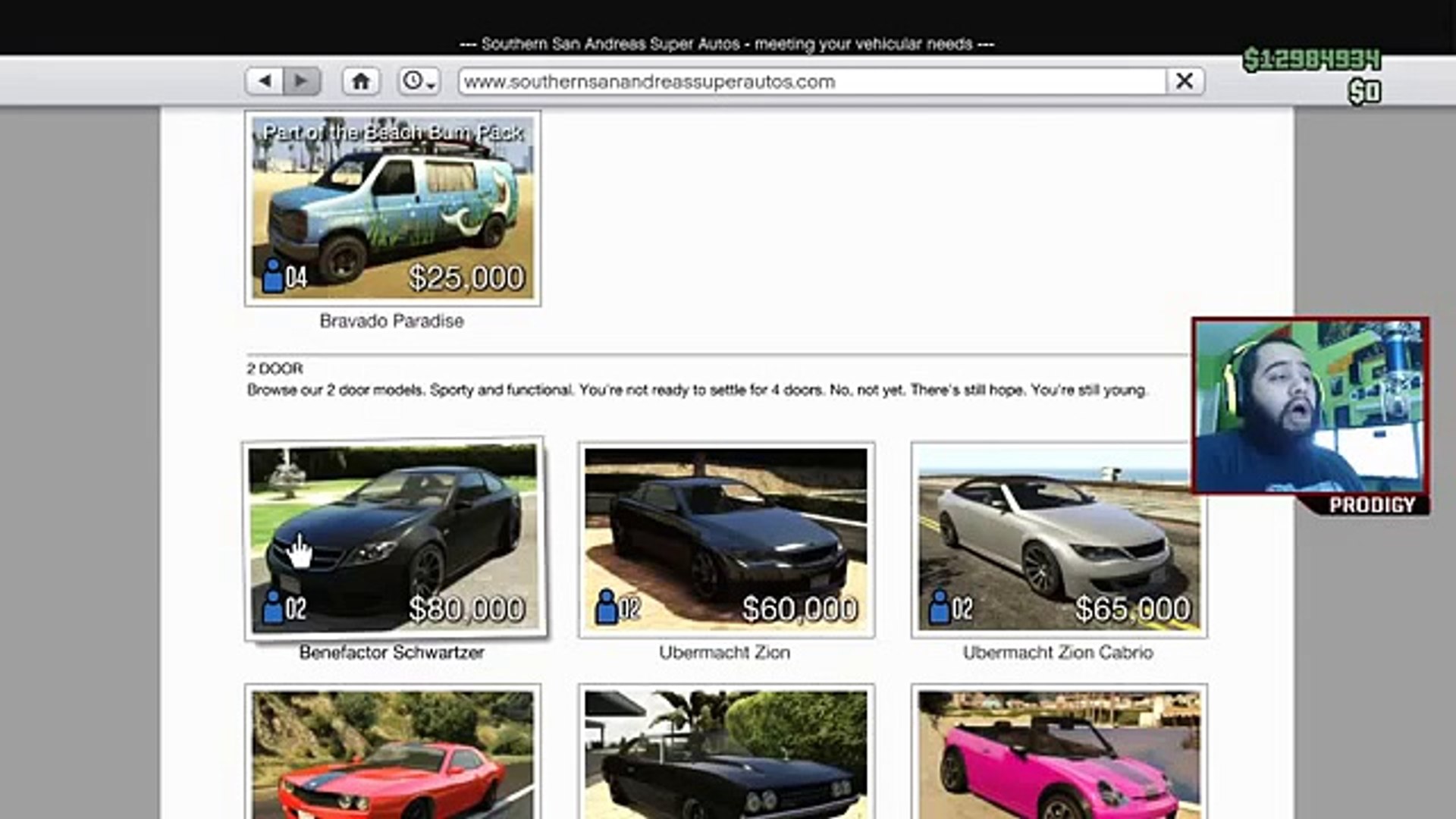This screenshot has width=1456, height=819.
Task: Open the black classic muscle car listing
Action: click(x=726, y=752)
